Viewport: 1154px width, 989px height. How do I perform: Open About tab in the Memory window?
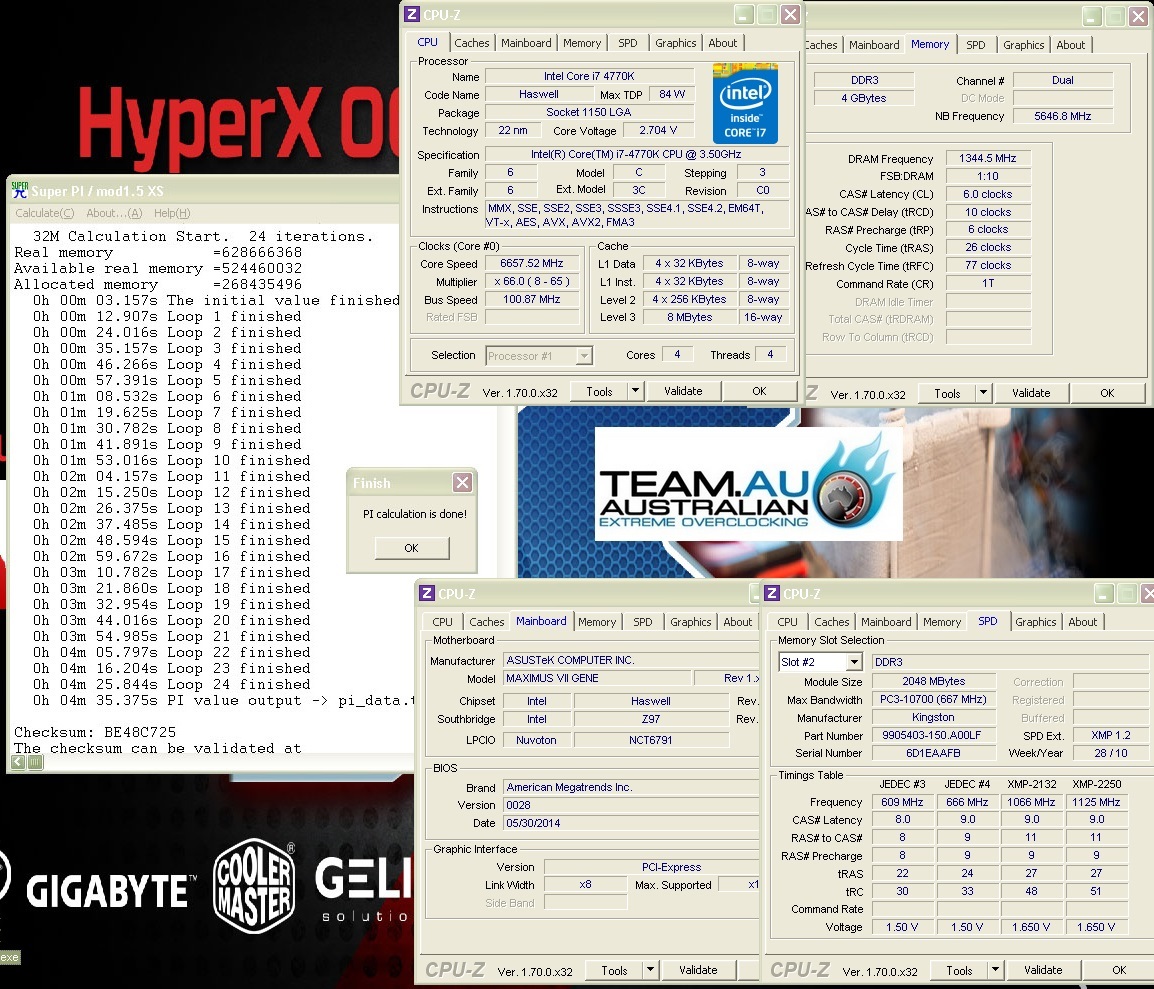point(1071,45)
